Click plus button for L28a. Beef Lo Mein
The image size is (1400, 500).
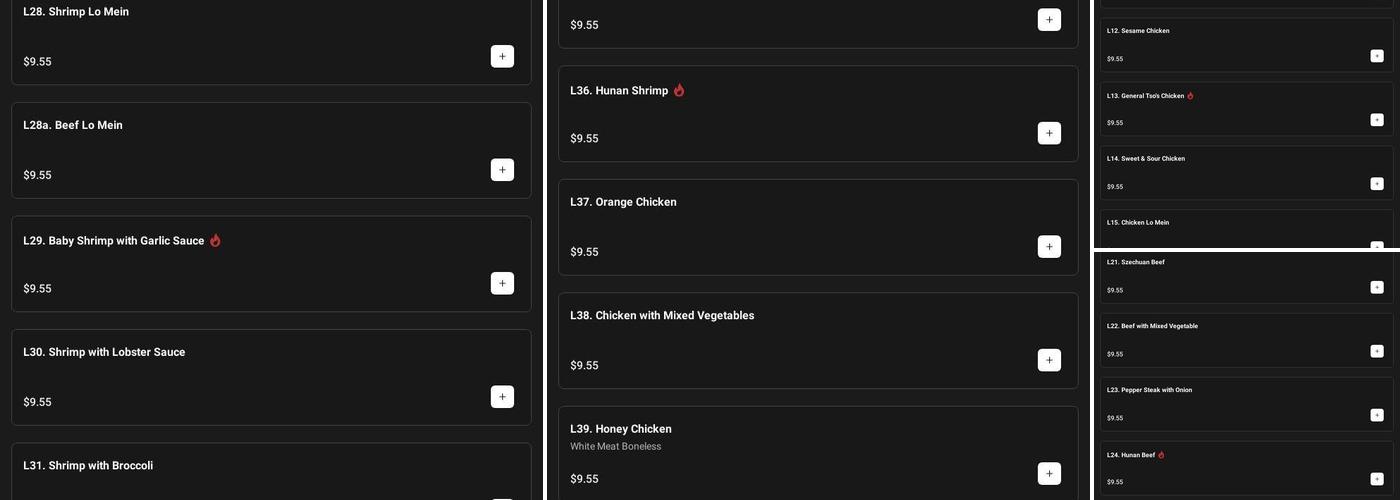(x=502, y=170)
